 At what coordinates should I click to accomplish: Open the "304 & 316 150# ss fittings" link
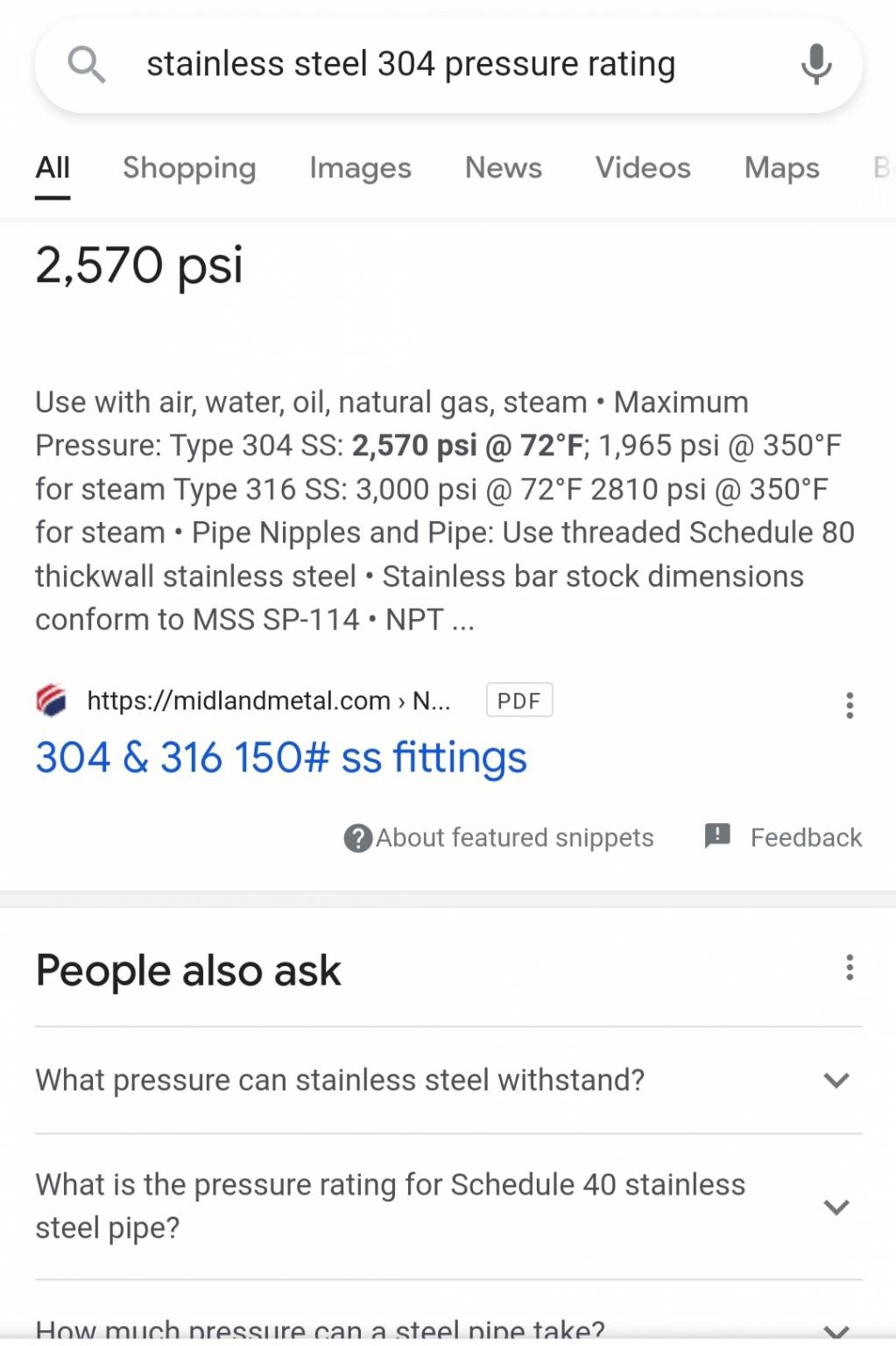[x=281, y=758]
